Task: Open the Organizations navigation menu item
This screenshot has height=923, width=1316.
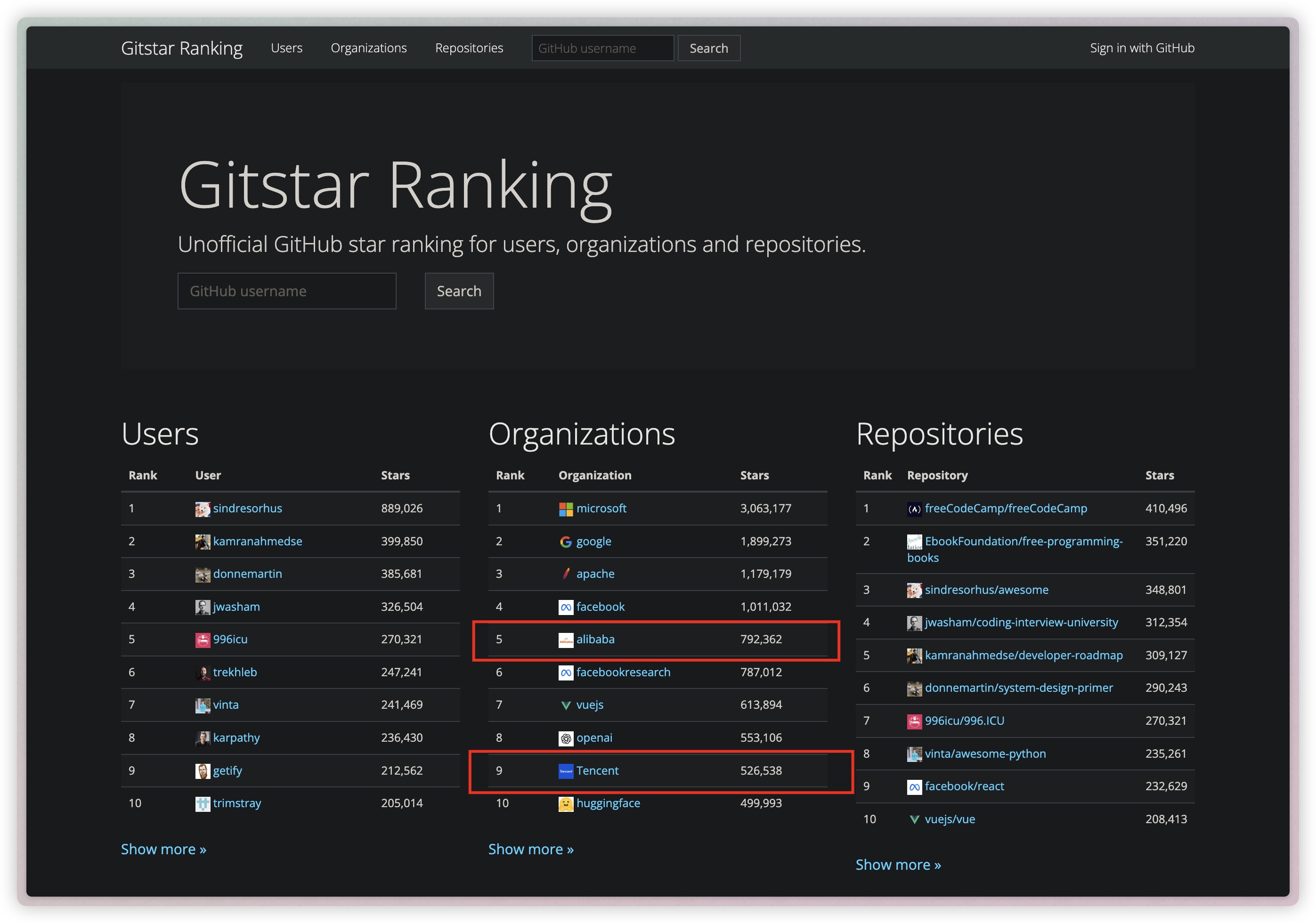Action: pyautogui.click(x=368, y=48)
